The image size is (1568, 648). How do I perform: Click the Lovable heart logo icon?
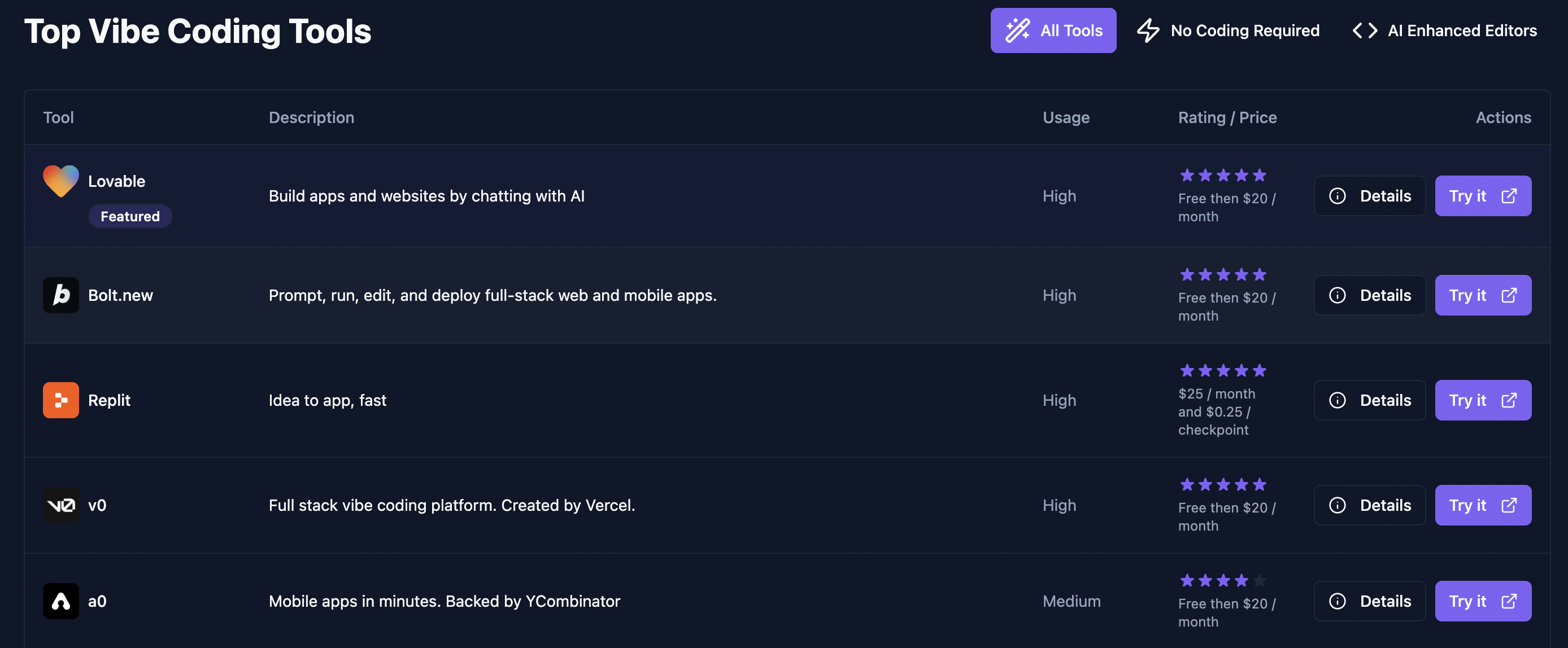tap(61, 181)
